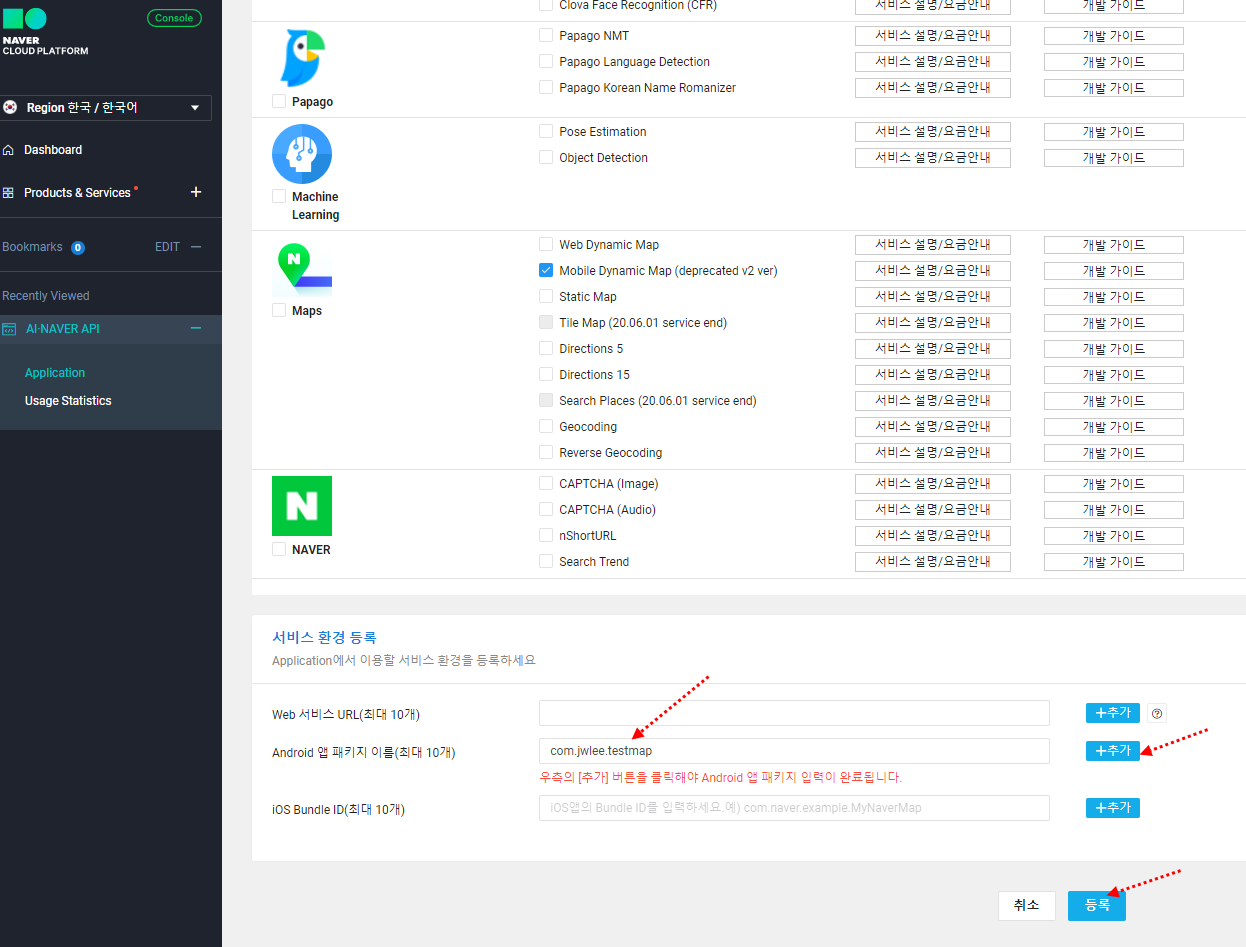This screenshot has height=947, width=1246.
Task: Open 개발 가이드 for Object Detection
Action: coord(1114,158)
